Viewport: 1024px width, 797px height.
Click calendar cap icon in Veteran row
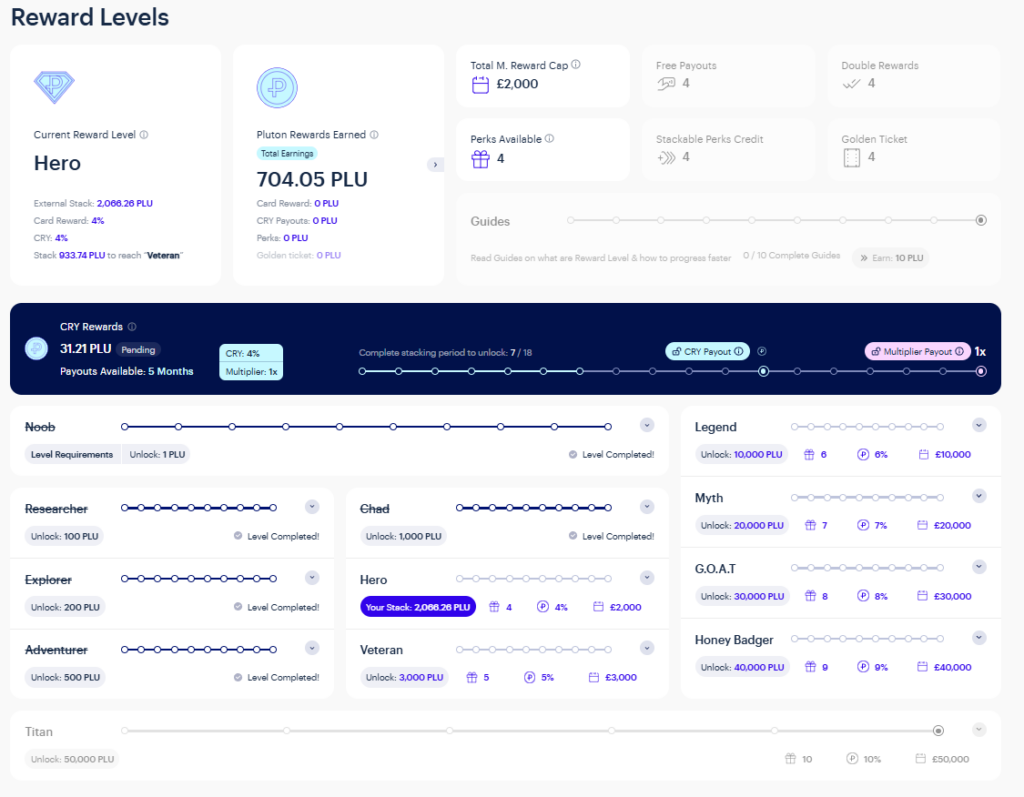[594, 677]
